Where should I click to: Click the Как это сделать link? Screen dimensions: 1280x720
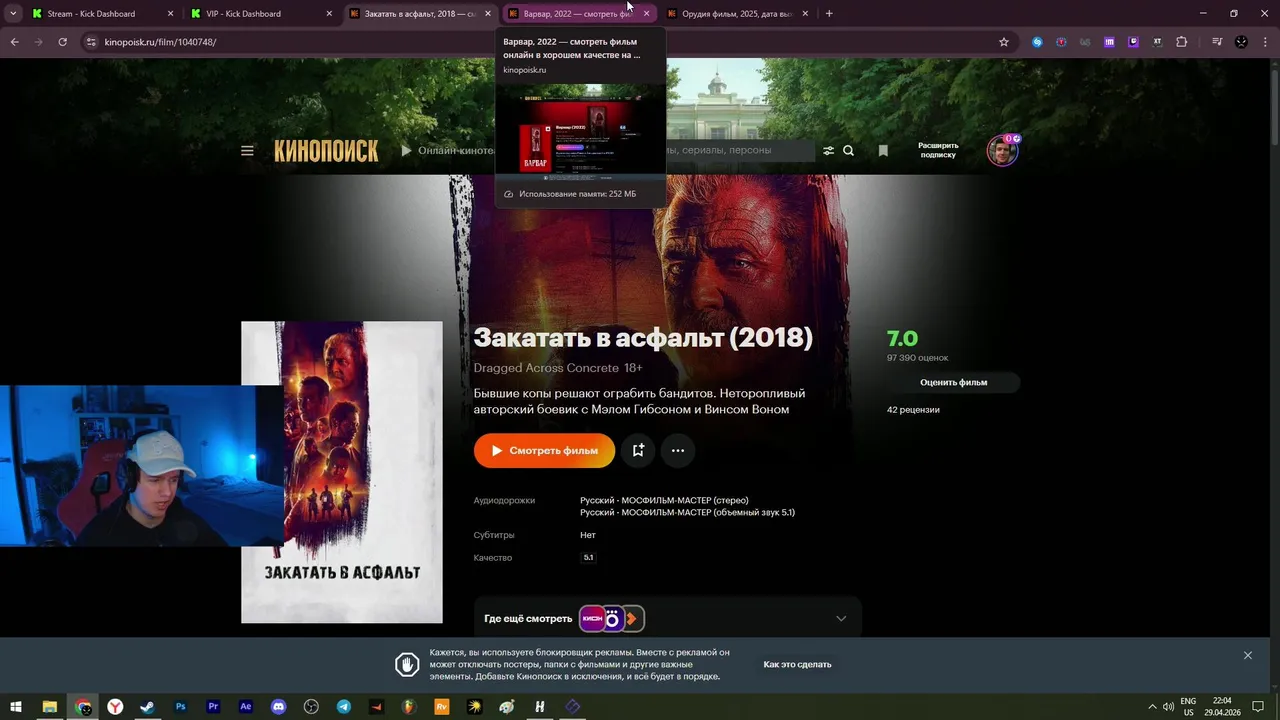point(797,664)
